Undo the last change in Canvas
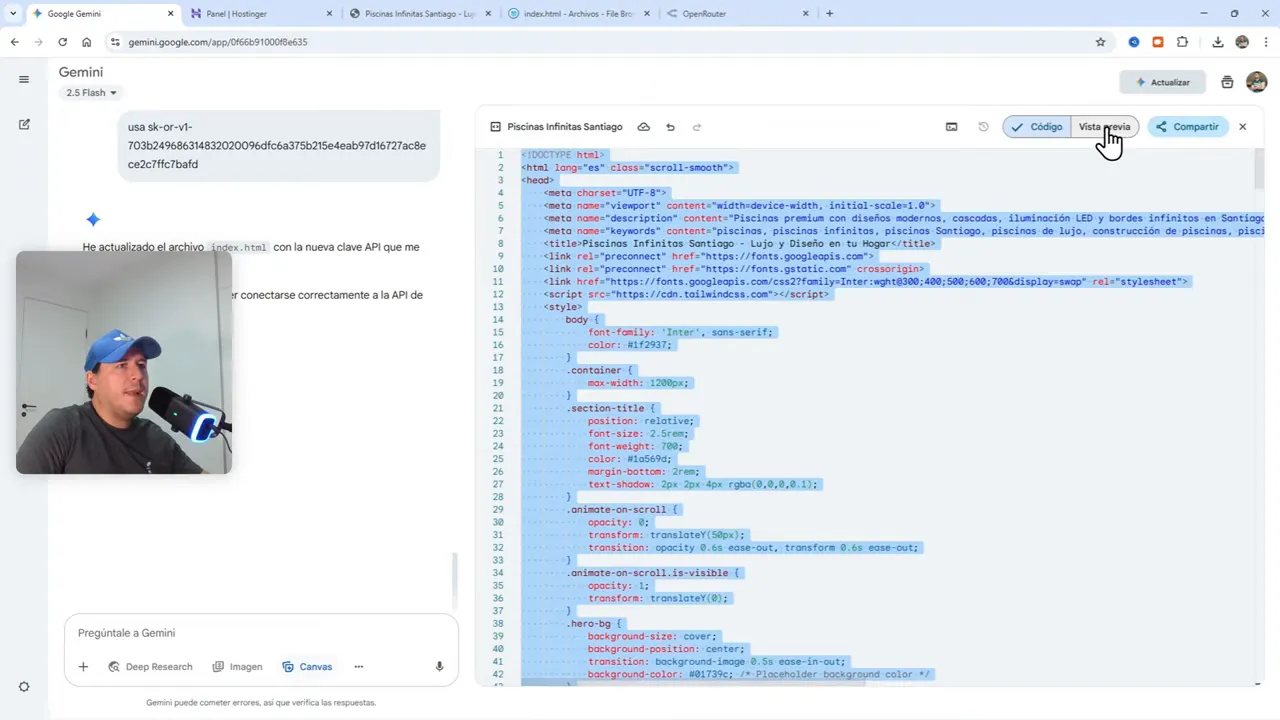Image resolution: width=1280 pixels, height=720 pixels. point(670,126)
